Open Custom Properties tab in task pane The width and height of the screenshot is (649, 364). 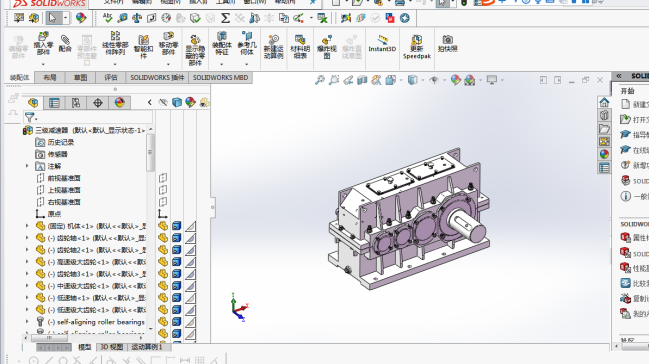(604, 168)
